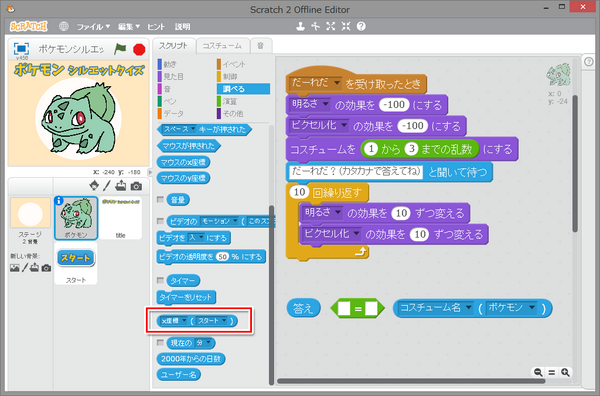Click the palette vertical scrollbar
The width and height of the screenshot is (600, 396).
pos(271,295)
